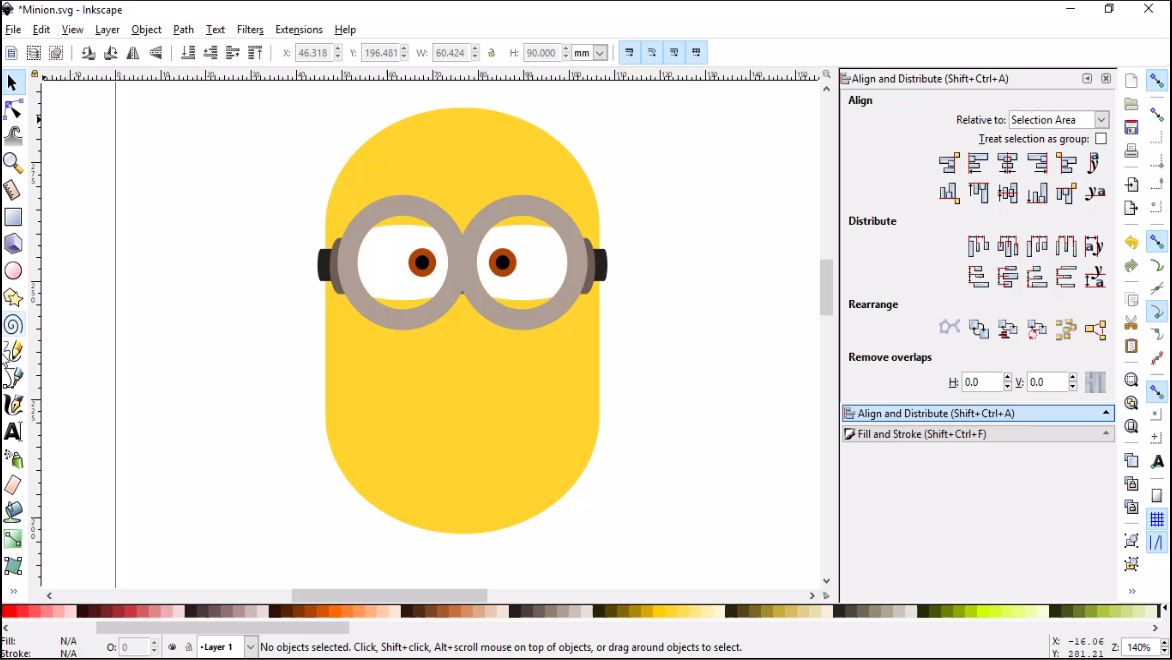
Task: Toggle the grid display snap icon
Action: coord(1157,519)
